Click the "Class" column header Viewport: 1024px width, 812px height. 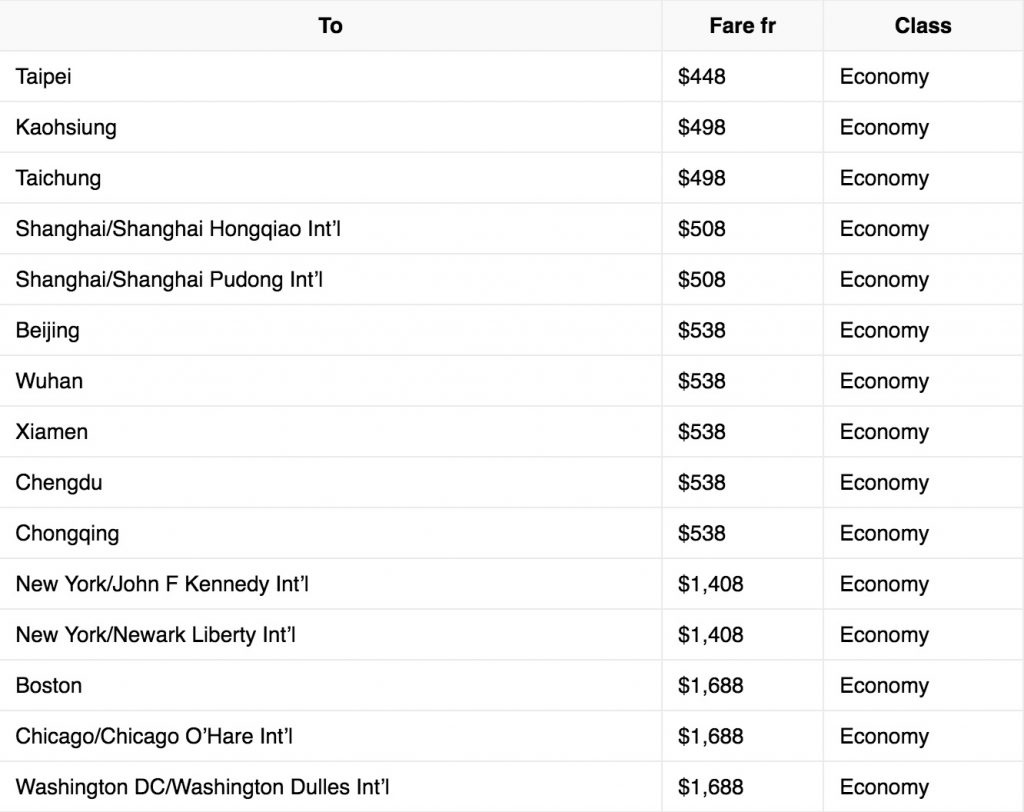click(x=922, y=26)
